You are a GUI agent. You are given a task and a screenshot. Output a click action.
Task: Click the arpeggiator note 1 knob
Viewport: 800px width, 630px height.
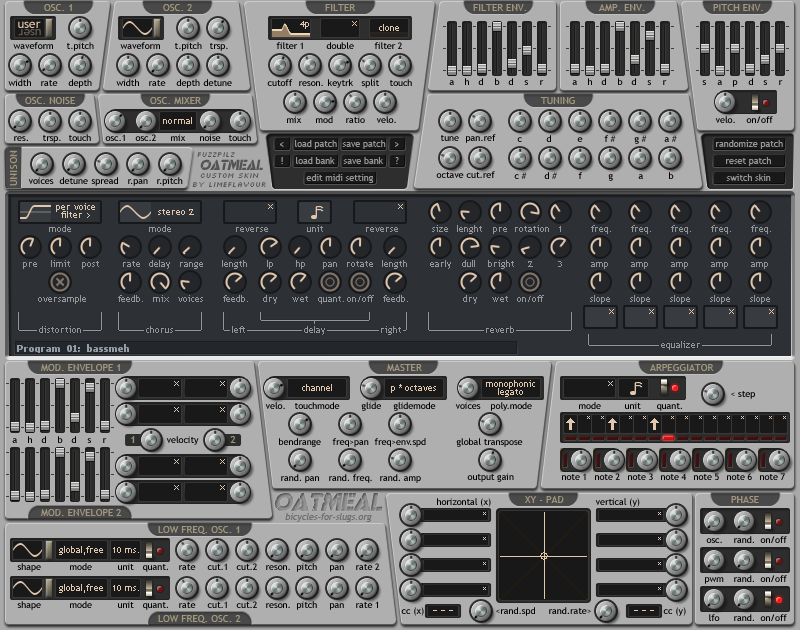tap(579, 460)
